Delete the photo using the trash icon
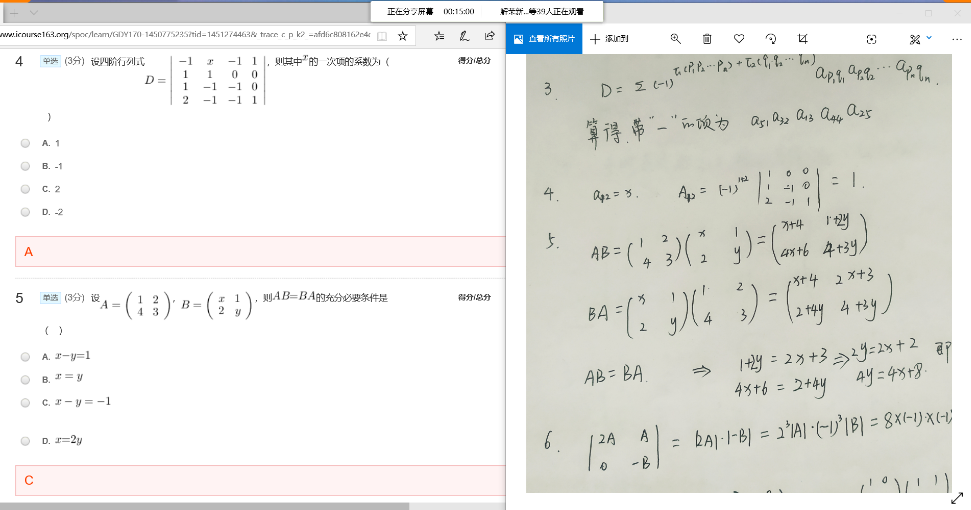Image resolution: width=971 pixels, height=510 pixels. coord(707,39)
